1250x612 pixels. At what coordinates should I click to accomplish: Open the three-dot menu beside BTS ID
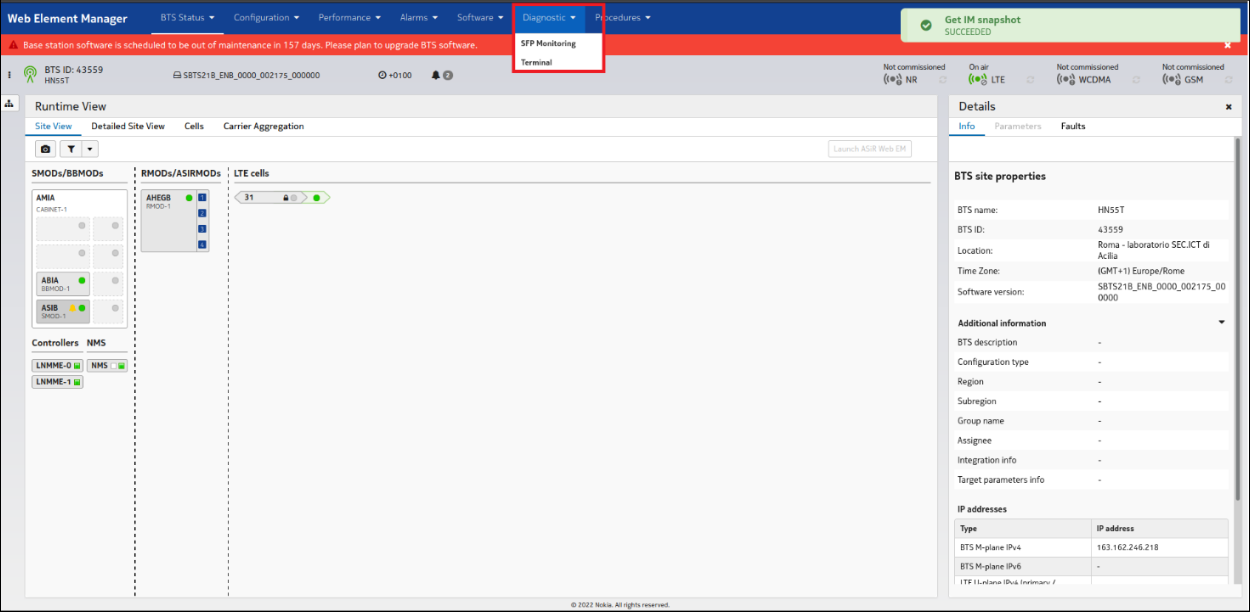coord(9,75)
